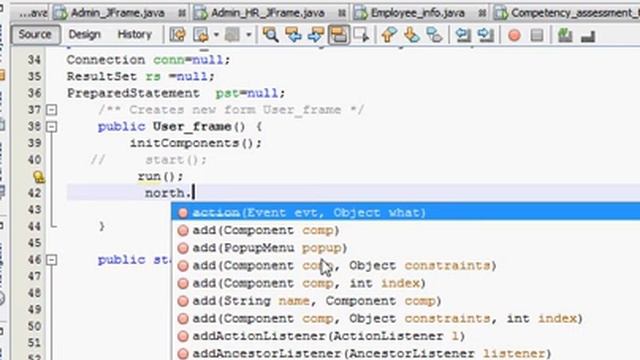Select action(Event evt, Object what) completion
The width and height of the screenshot is (640, 360).
click(406, 213)
